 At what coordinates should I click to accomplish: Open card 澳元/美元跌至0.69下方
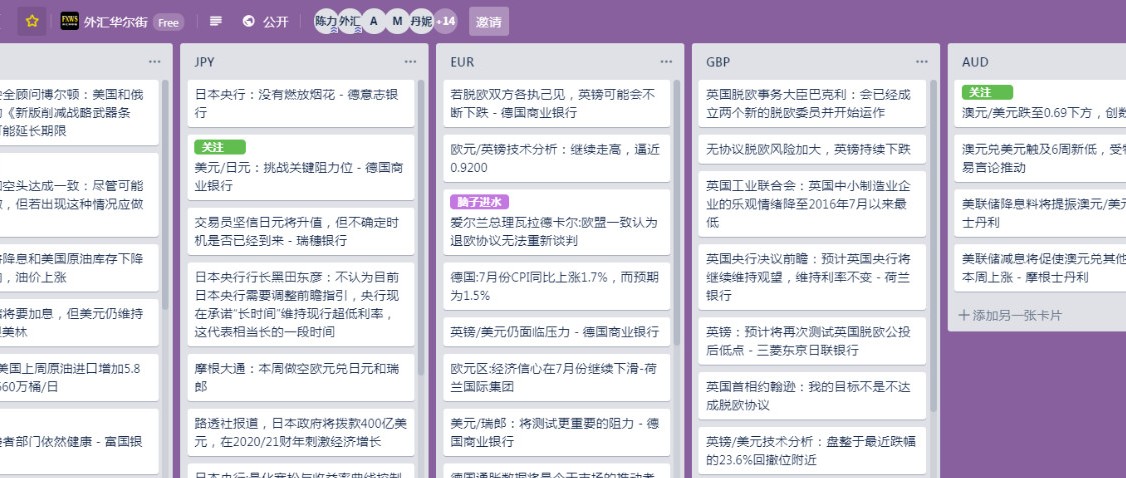(x=1041, y=103)
